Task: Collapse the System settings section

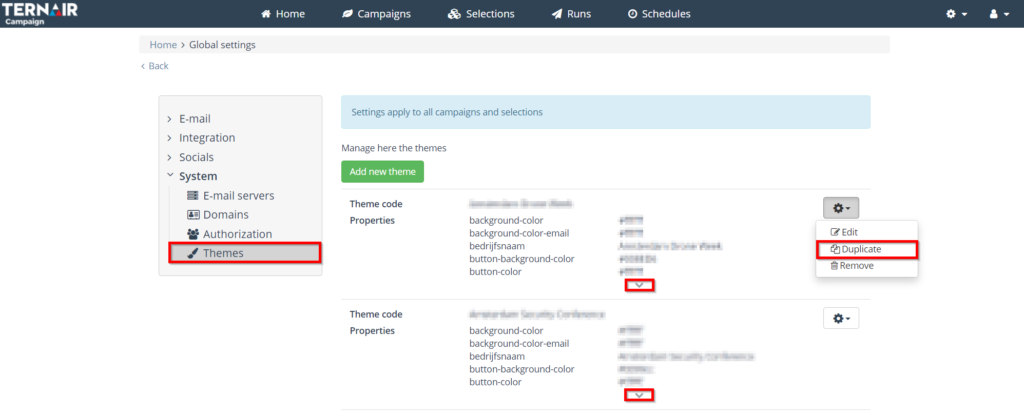Action: click(197, 176)
